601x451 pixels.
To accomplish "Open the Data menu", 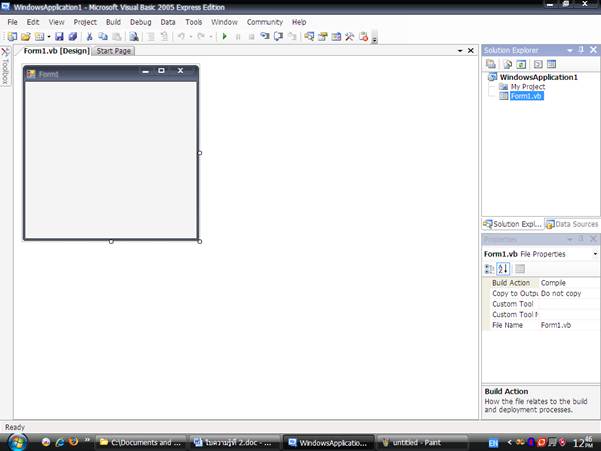I will click(168, 22).
